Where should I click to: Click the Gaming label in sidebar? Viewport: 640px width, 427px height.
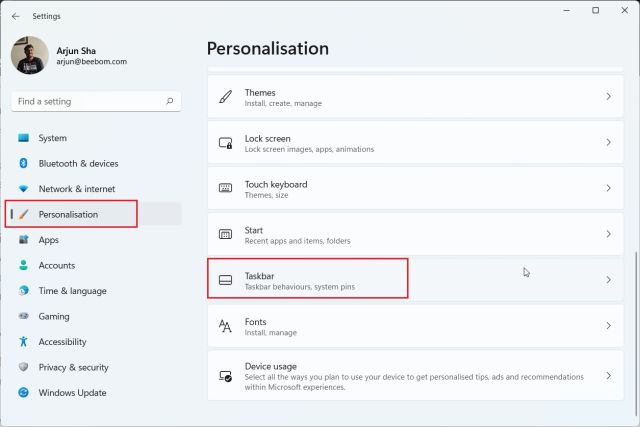(x=54, y=316)
